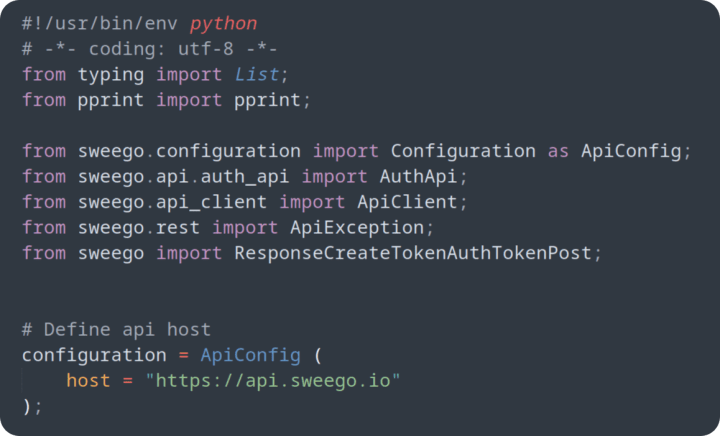Click the as keyword in Configuration import
This screenshot has width=720, height=436.
pos(558,151)
